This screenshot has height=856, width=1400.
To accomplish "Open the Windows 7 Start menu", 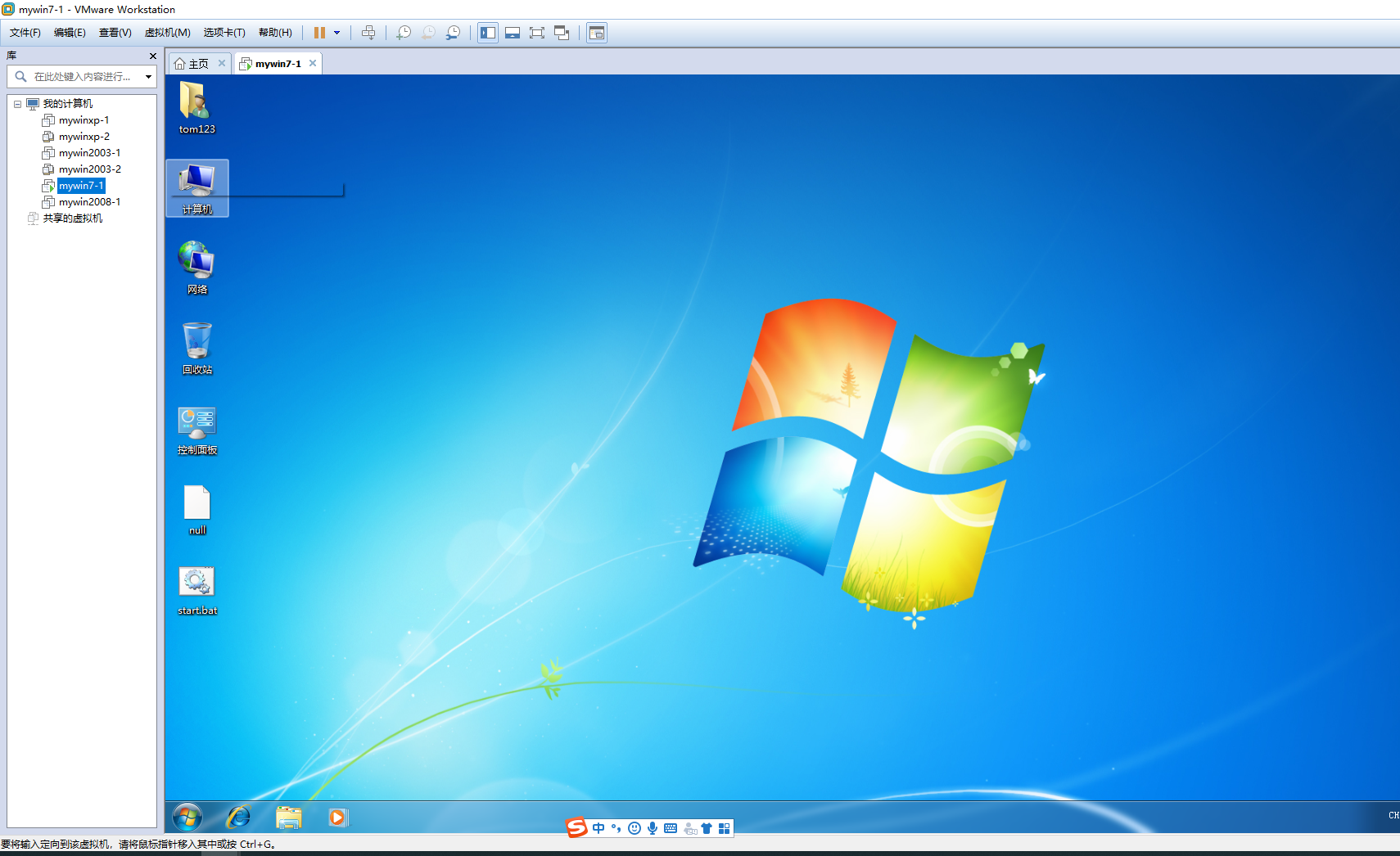I will coord(187,817).
